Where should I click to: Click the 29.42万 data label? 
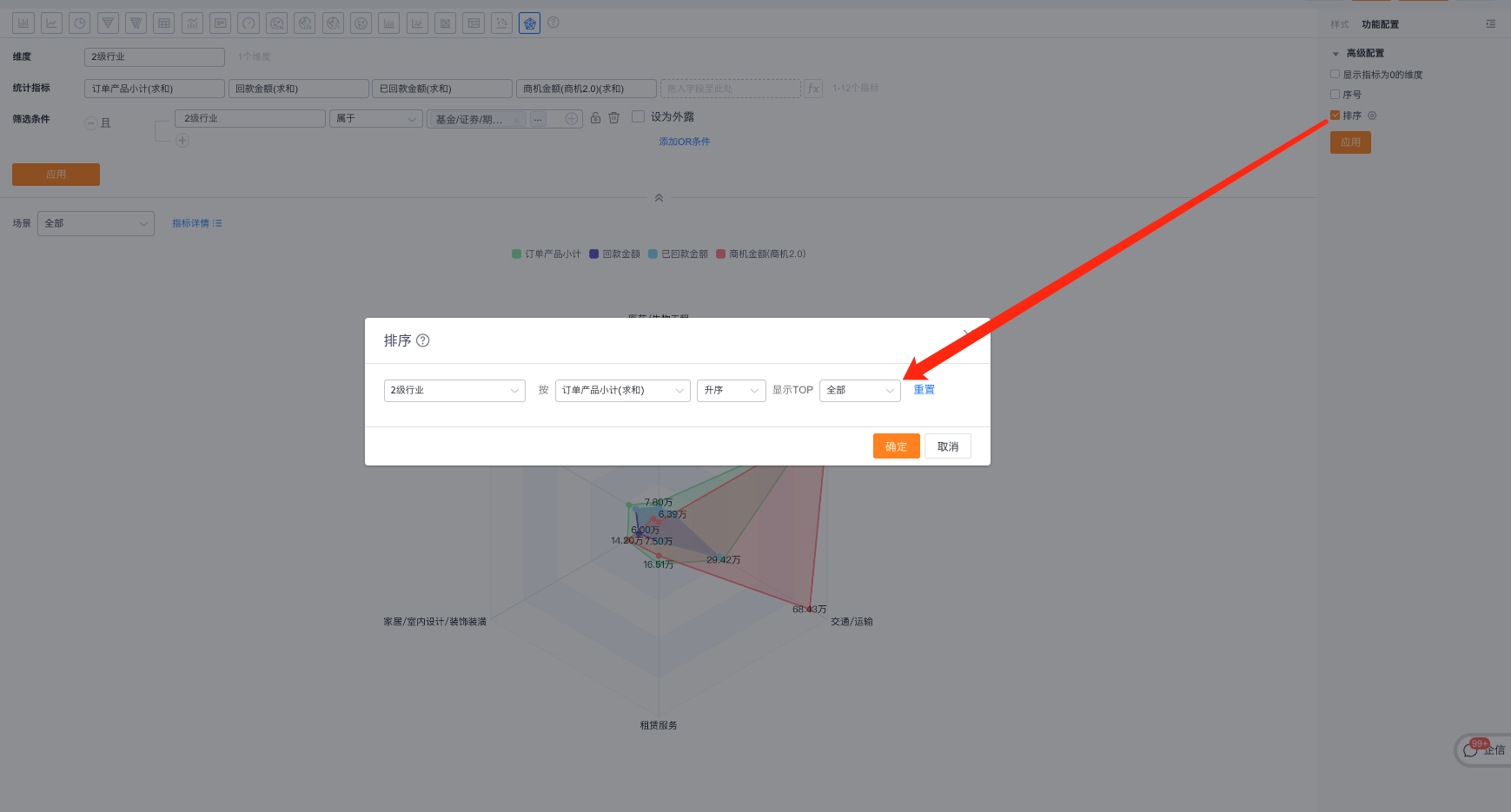tap(724, 560)
